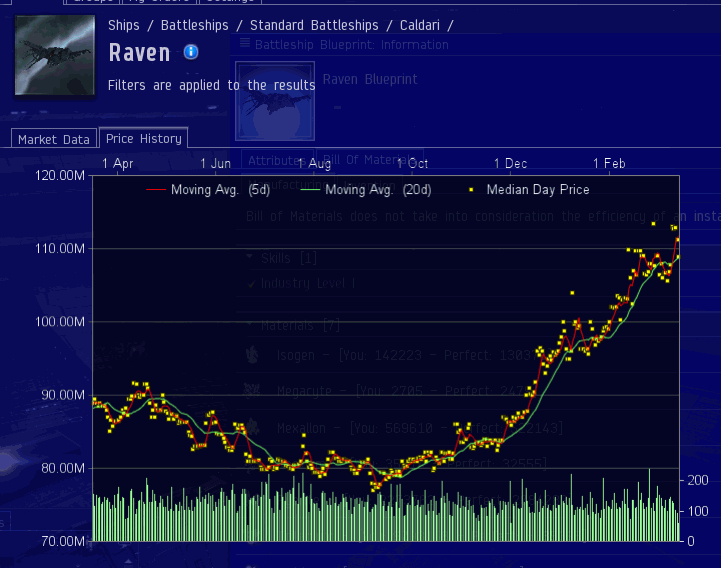The height and width of the screenshot is (568, 721).
Task: Click the 100 volume axis label
Action: coord(698,511)
